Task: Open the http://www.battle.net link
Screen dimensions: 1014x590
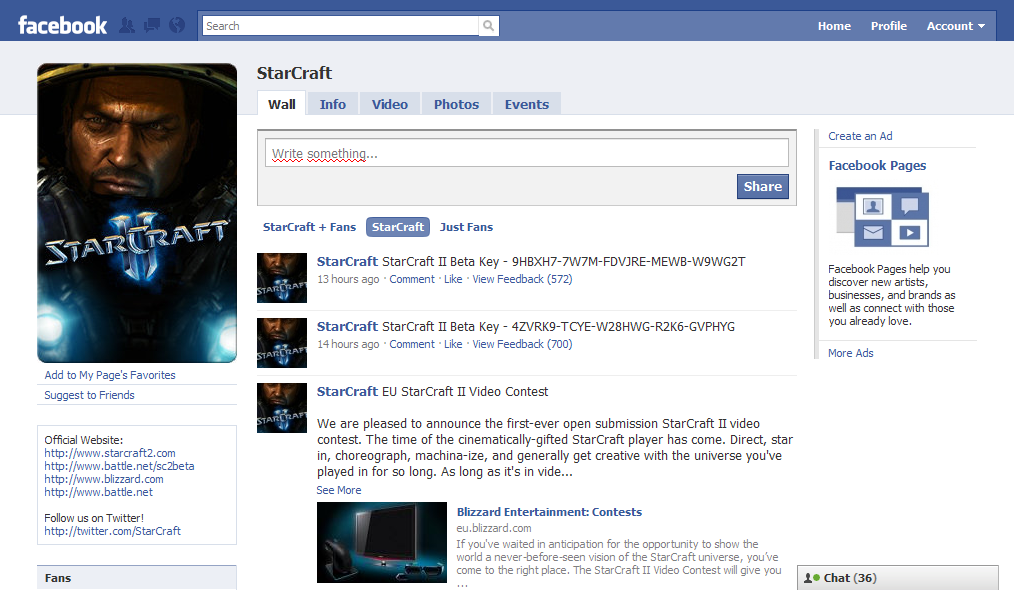Action: pyautogui.click(x=98, y=492)
